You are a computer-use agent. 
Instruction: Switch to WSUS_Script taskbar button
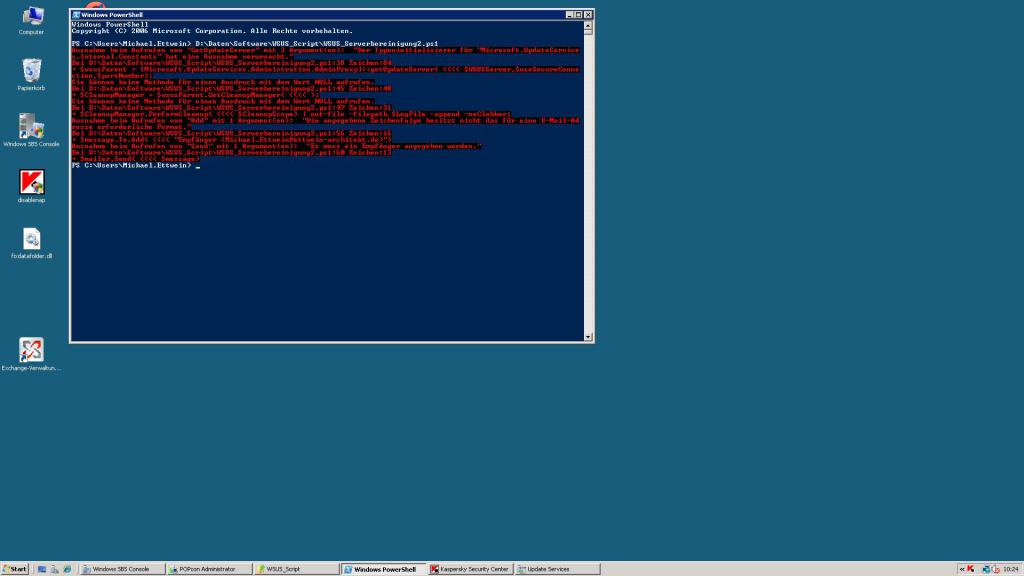pos(296,569)
